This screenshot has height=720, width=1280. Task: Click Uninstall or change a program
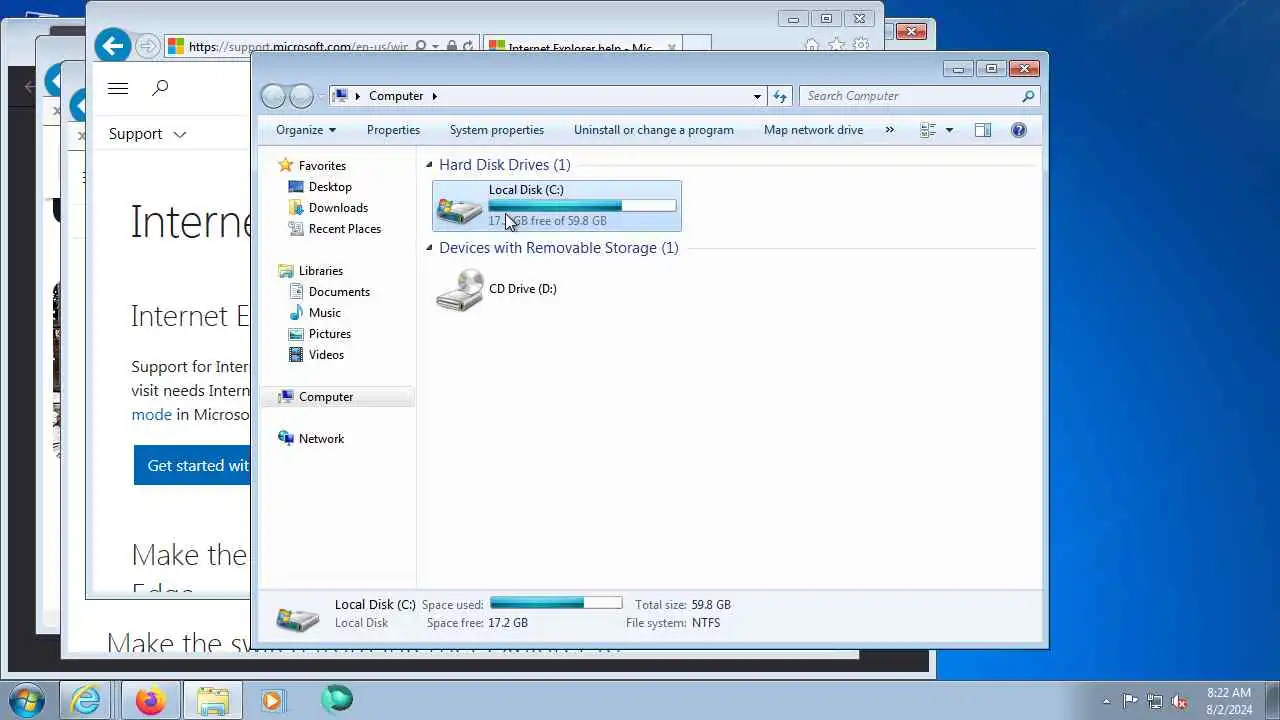[654, 130]
